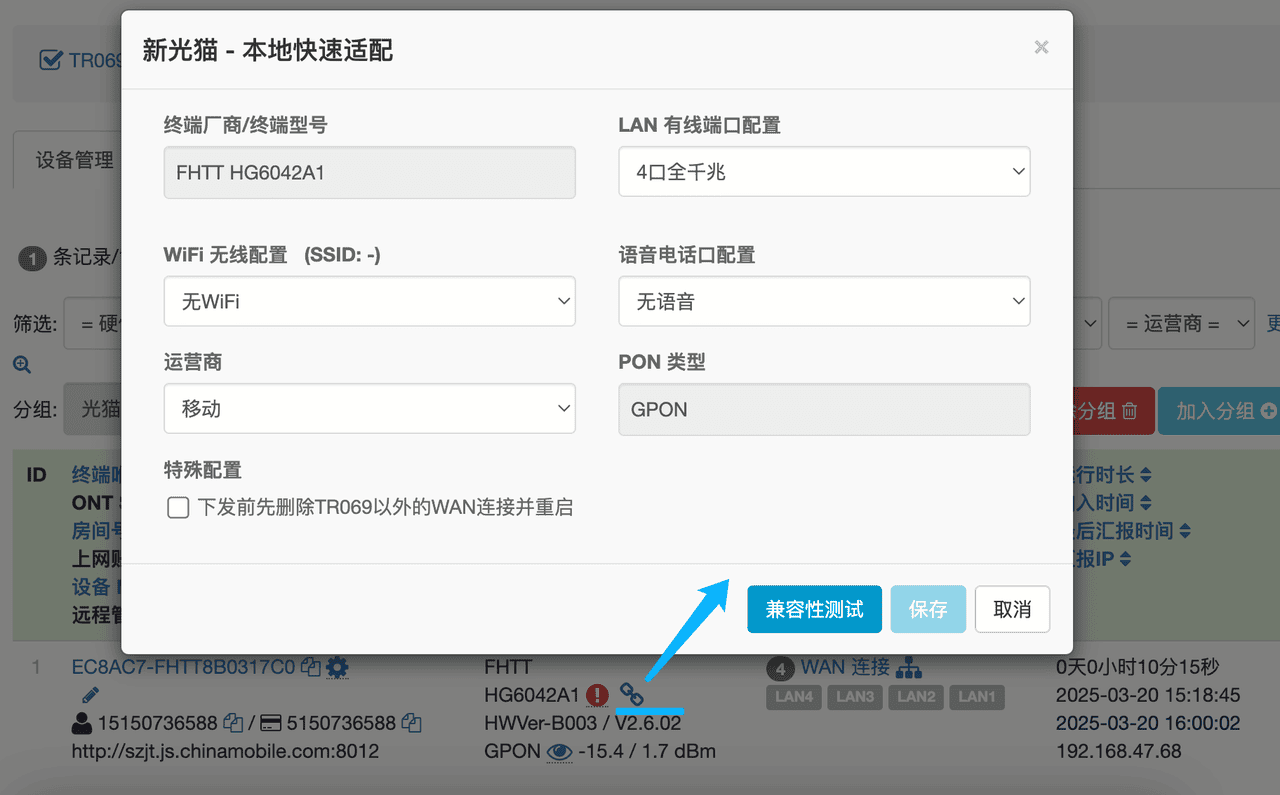Click the red warning icon beside HG6042A1
The image size is (1280, 795).
[598, 694]
